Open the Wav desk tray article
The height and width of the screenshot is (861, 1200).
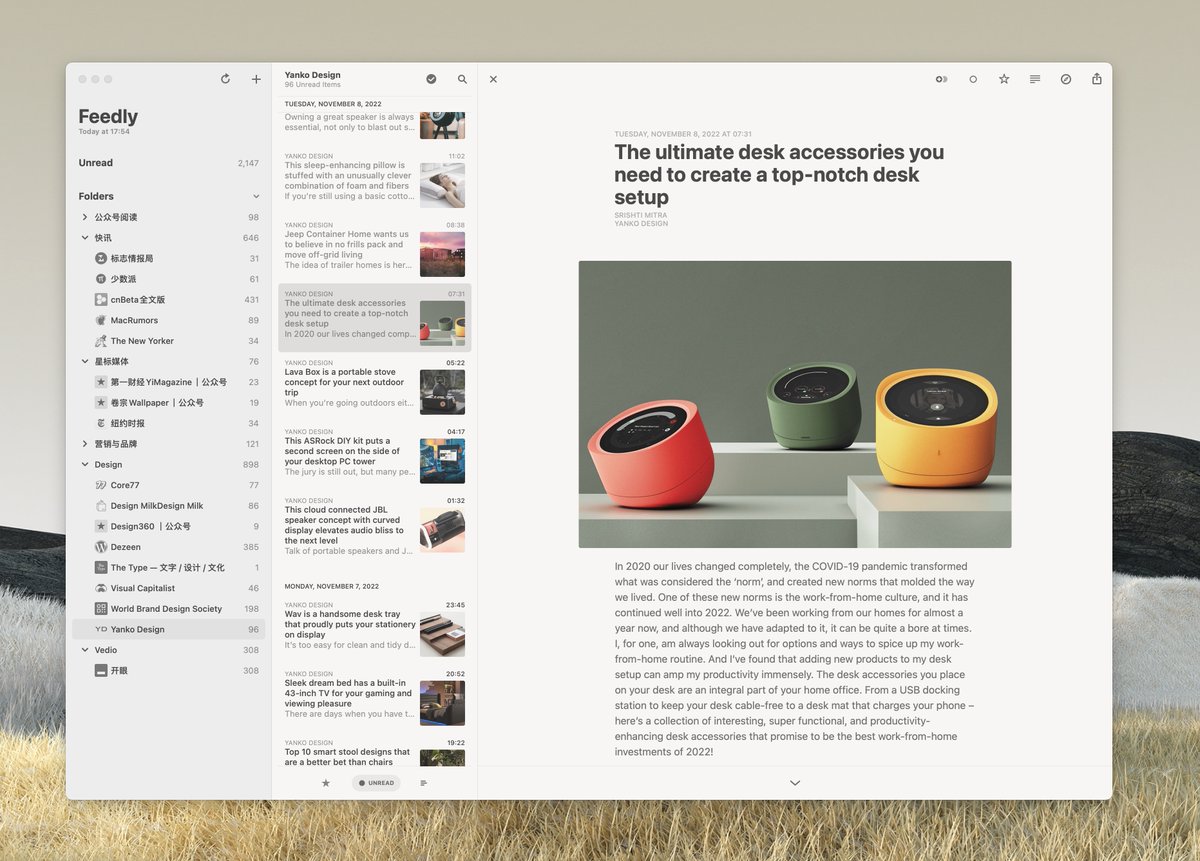375,628
